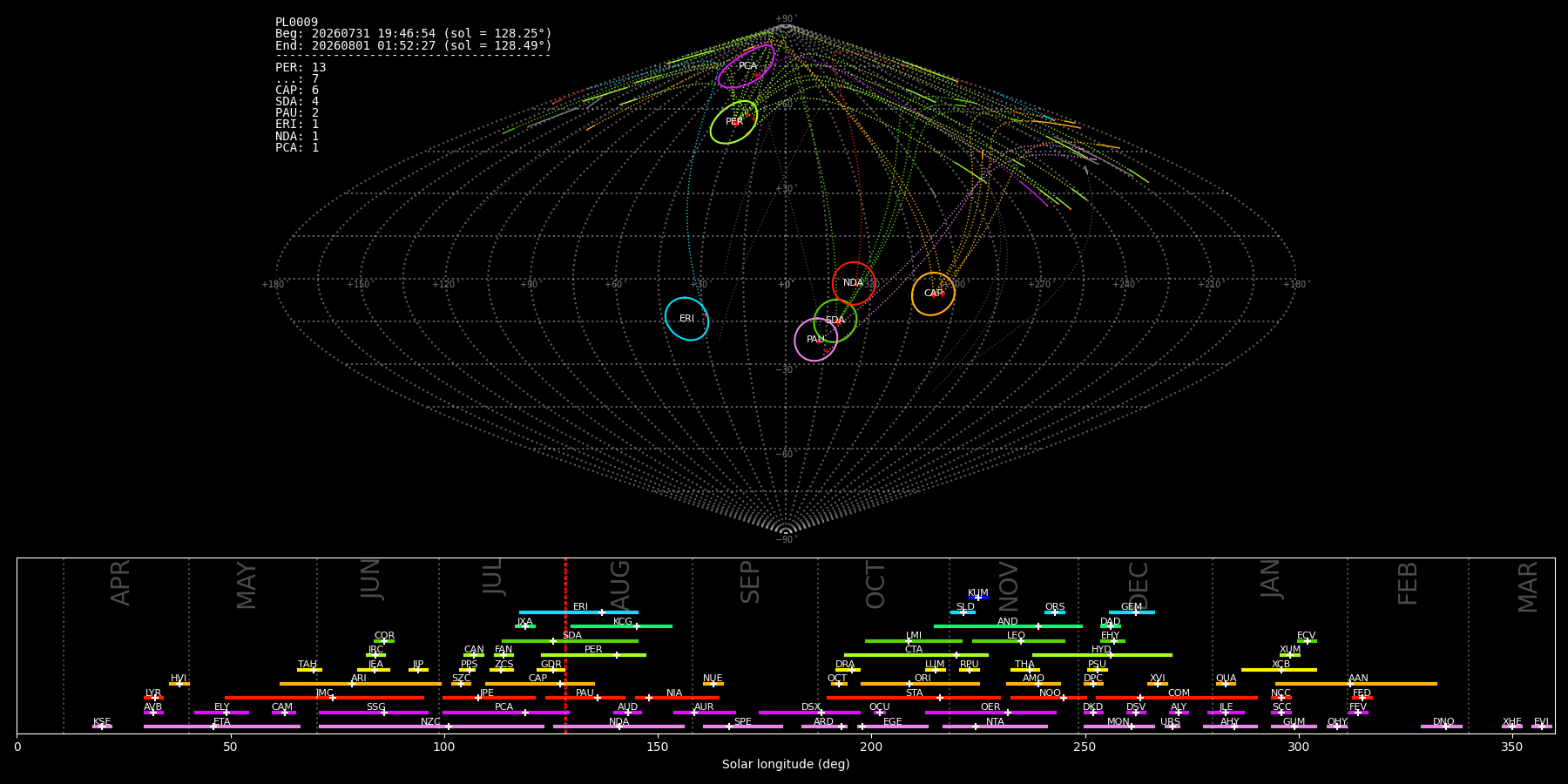Click the KCG shower label in timeline

[x=623, y=622]
